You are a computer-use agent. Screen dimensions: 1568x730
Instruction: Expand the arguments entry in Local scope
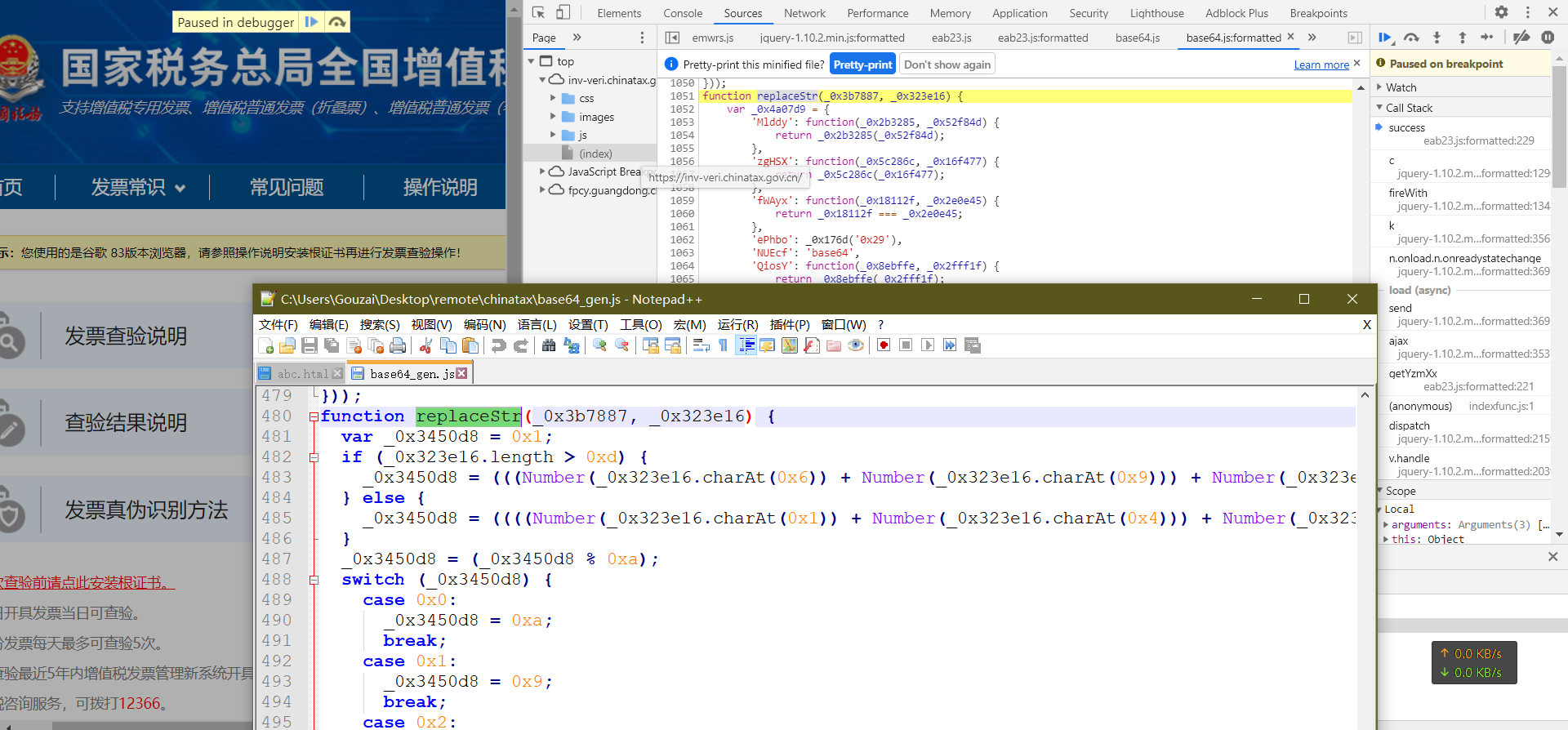(x=1386, y=525)
